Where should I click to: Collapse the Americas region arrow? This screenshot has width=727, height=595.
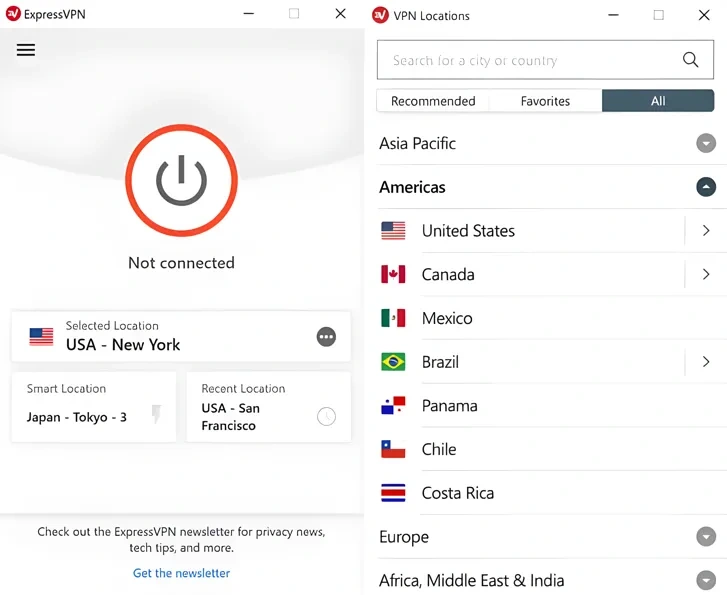(x=706, y=187)
